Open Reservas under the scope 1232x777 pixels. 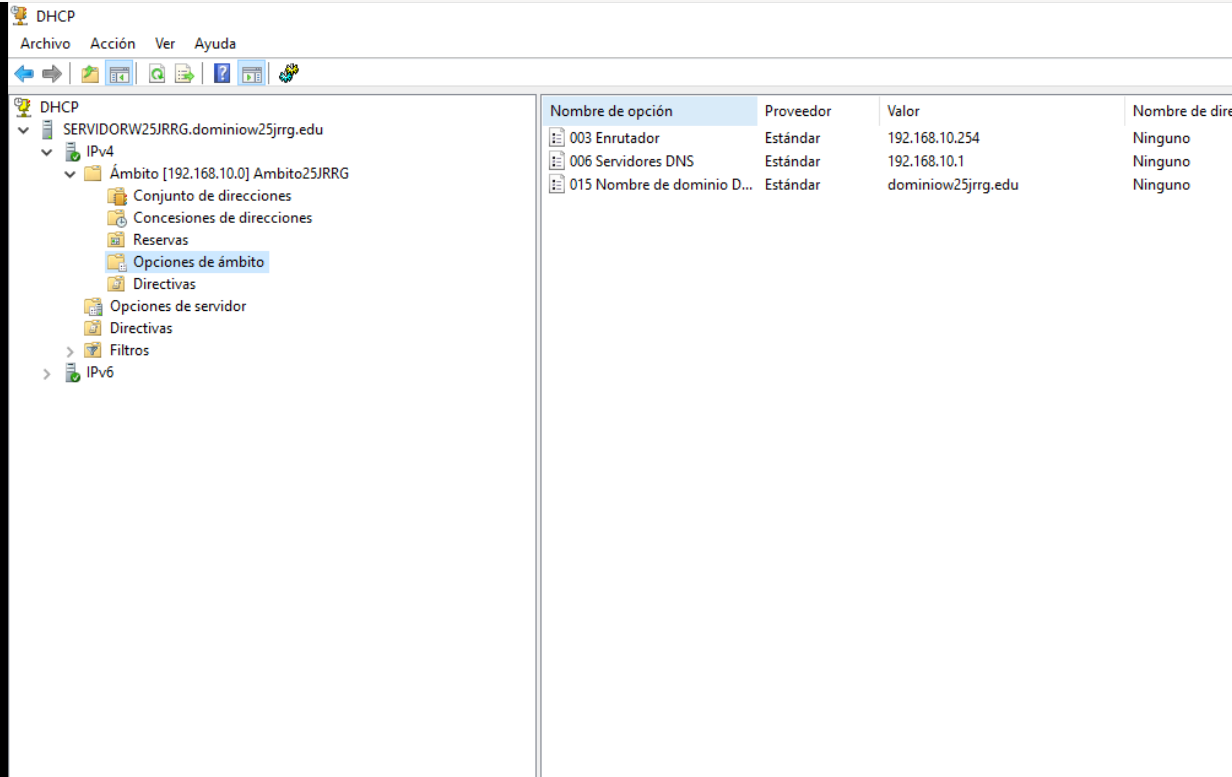point(160,240)
